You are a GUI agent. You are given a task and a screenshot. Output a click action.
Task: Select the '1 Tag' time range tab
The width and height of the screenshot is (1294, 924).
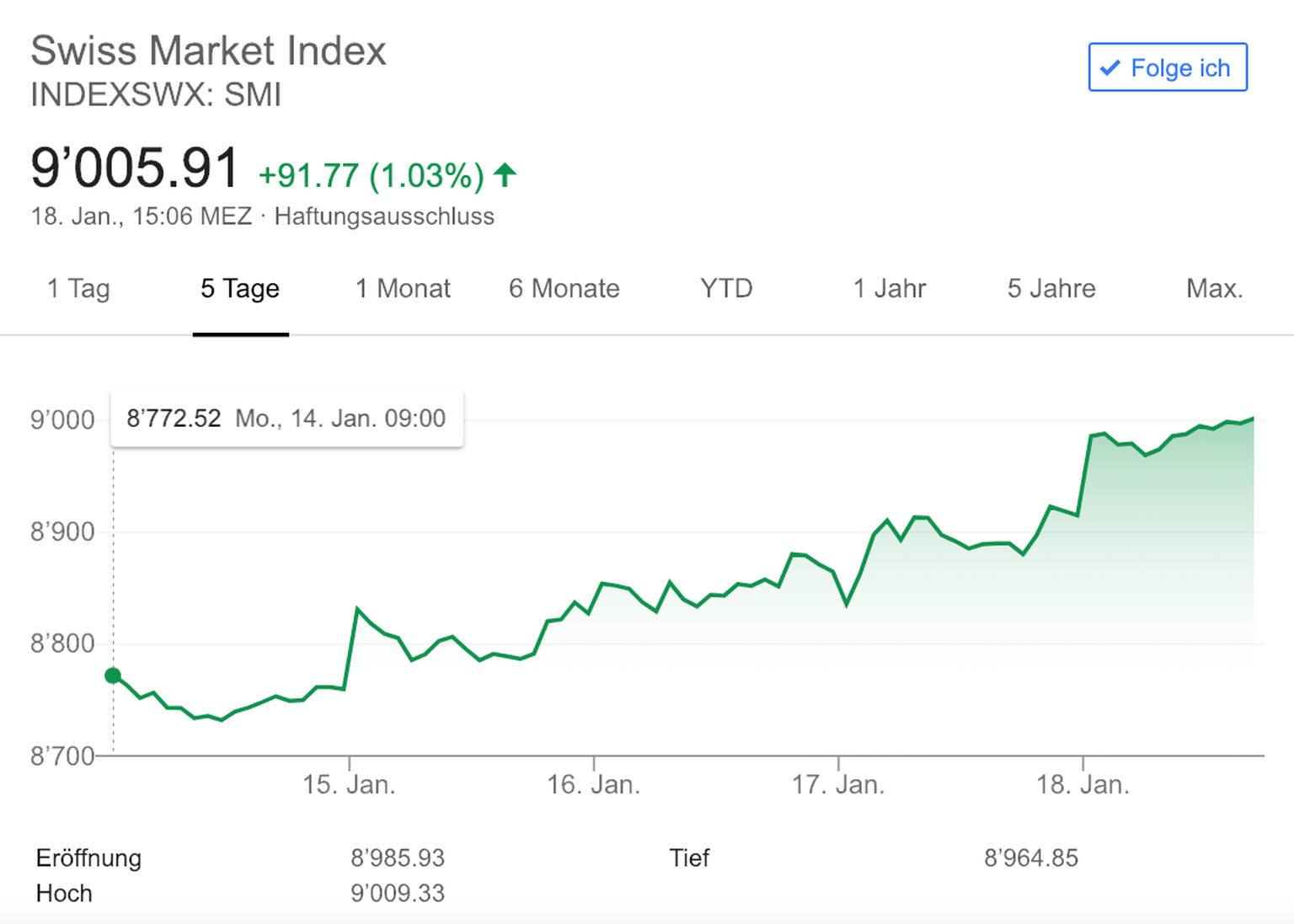point(78,289)
